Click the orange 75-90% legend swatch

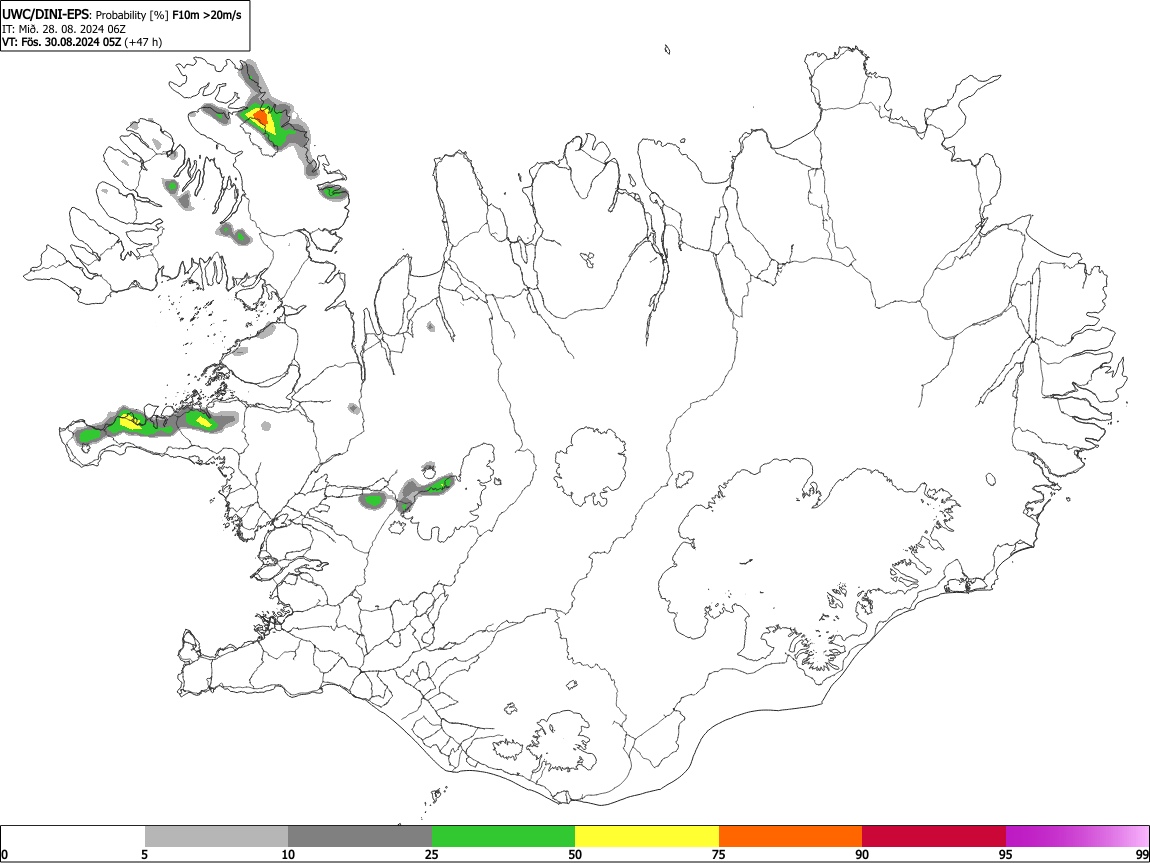coord(791,837)
